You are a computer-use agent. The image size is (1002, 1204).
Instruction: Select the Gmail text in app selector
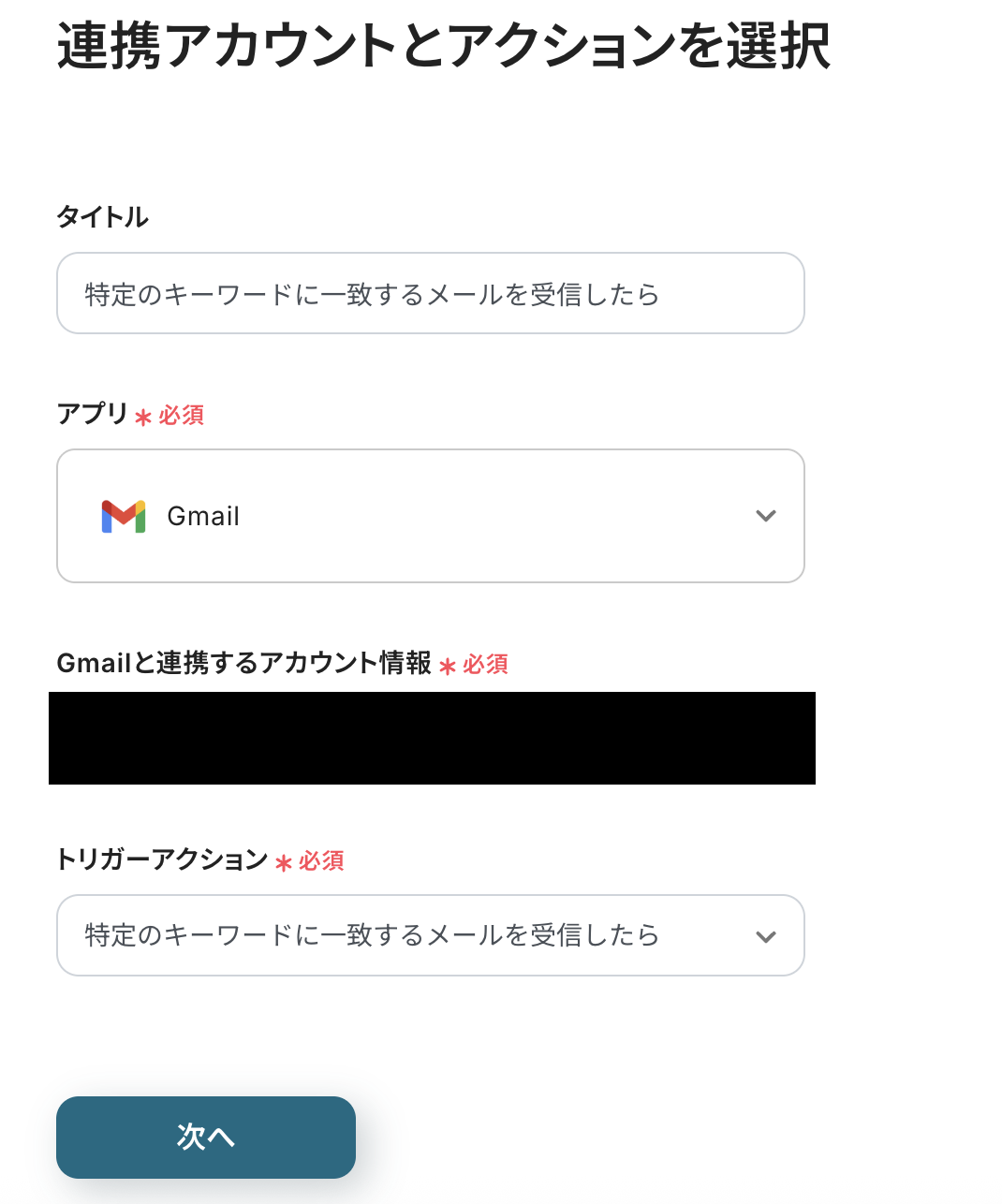(203, 516)
